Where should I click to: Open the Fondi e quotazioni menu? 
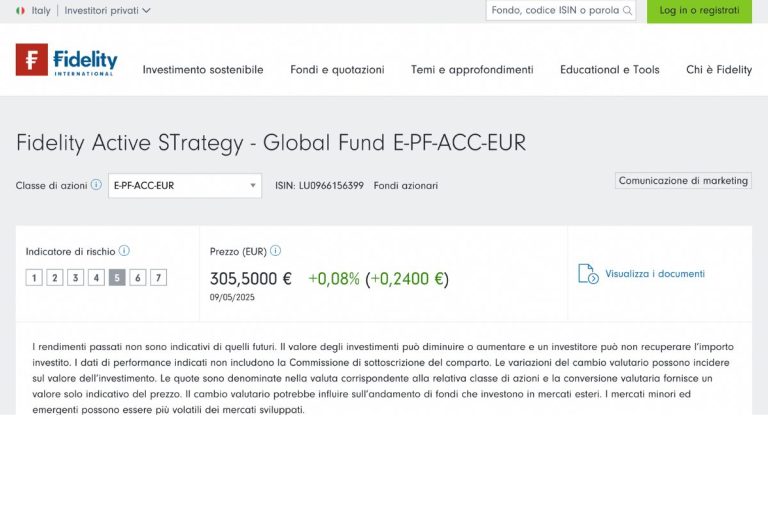[x=337, y=70]
